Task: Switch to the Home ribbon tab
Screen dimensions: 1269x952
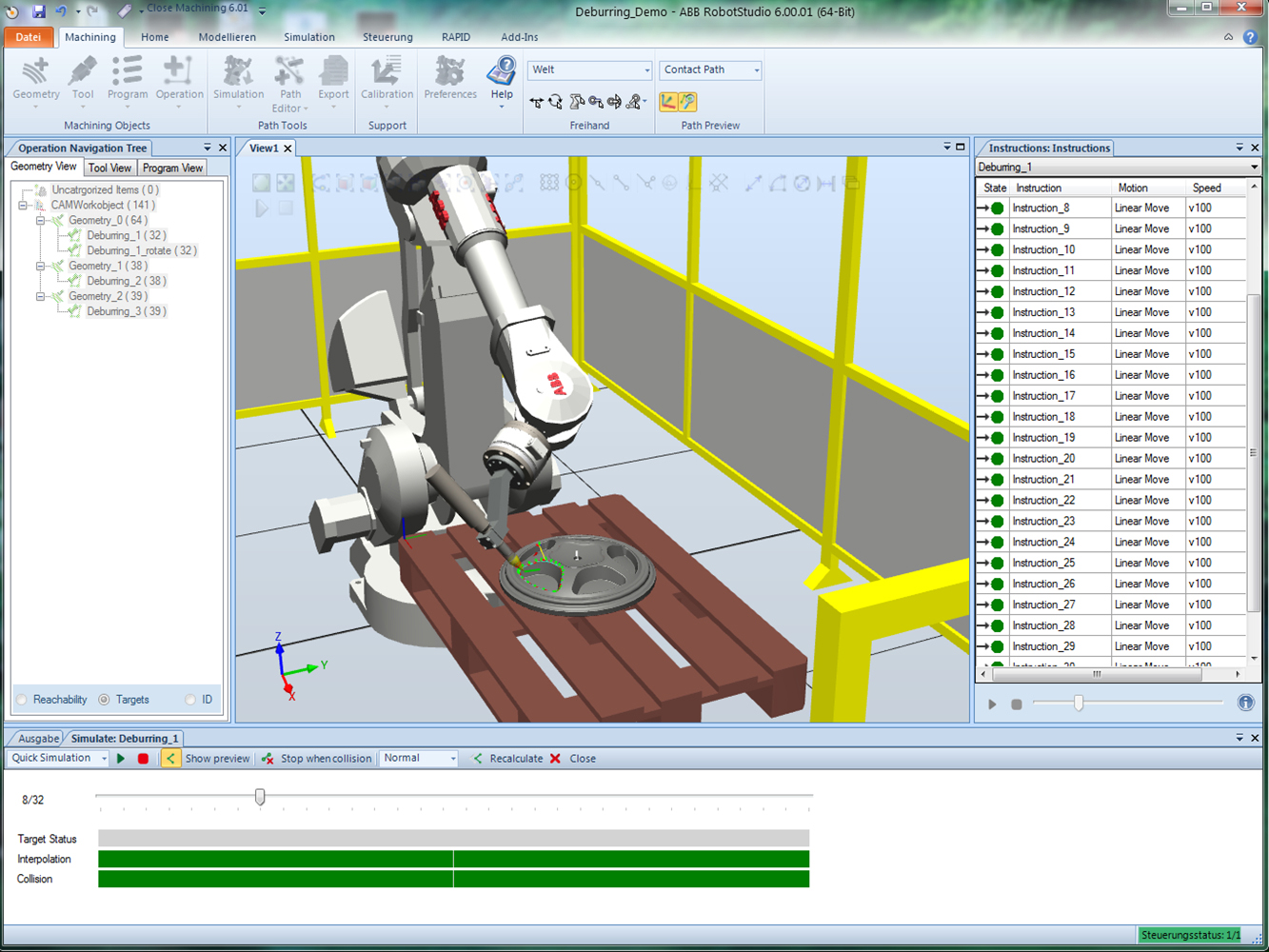Action: (155, 37)
